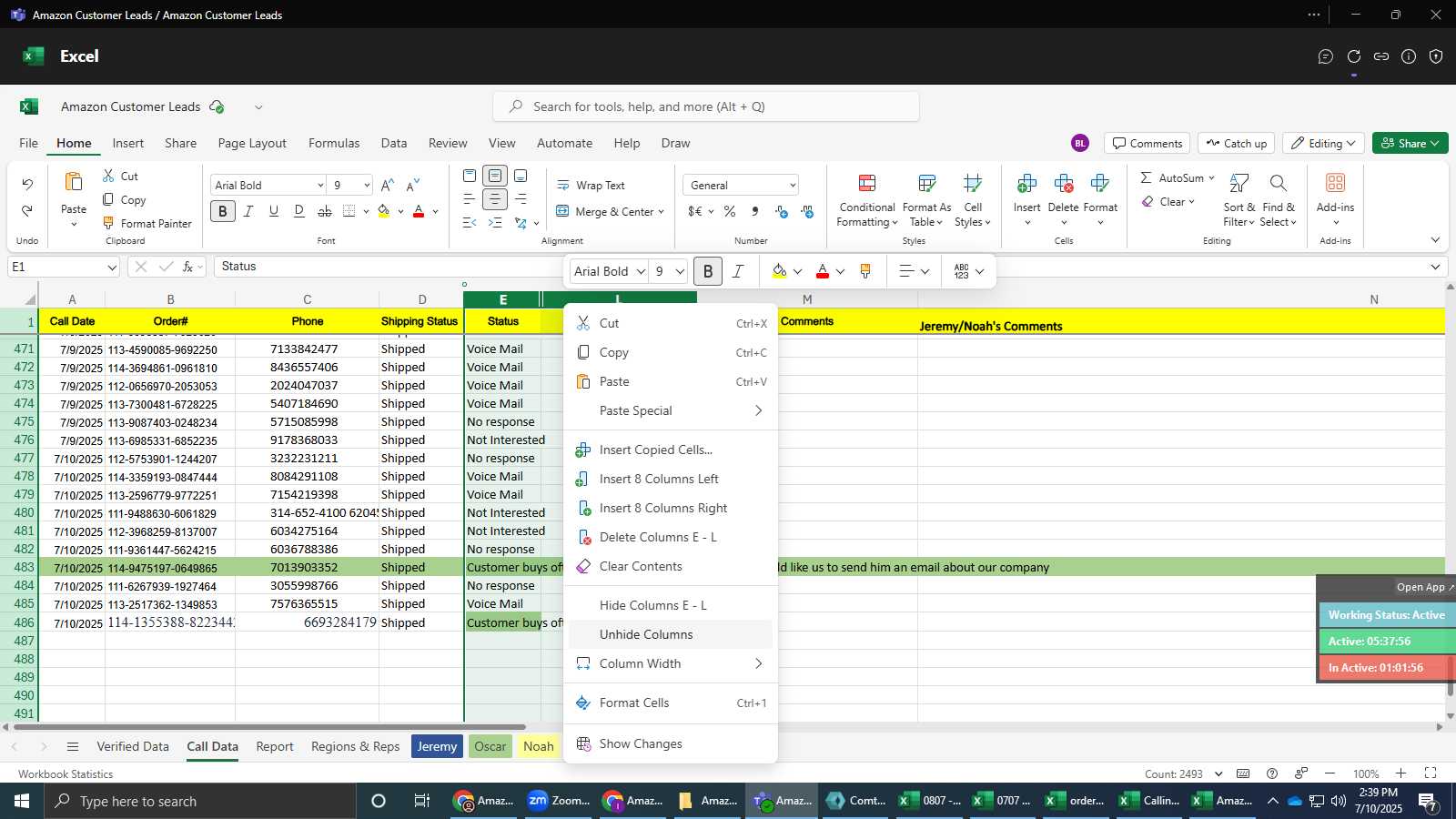
Task: Toggle Italic in the mini toolbar
Action: point(738,271)
